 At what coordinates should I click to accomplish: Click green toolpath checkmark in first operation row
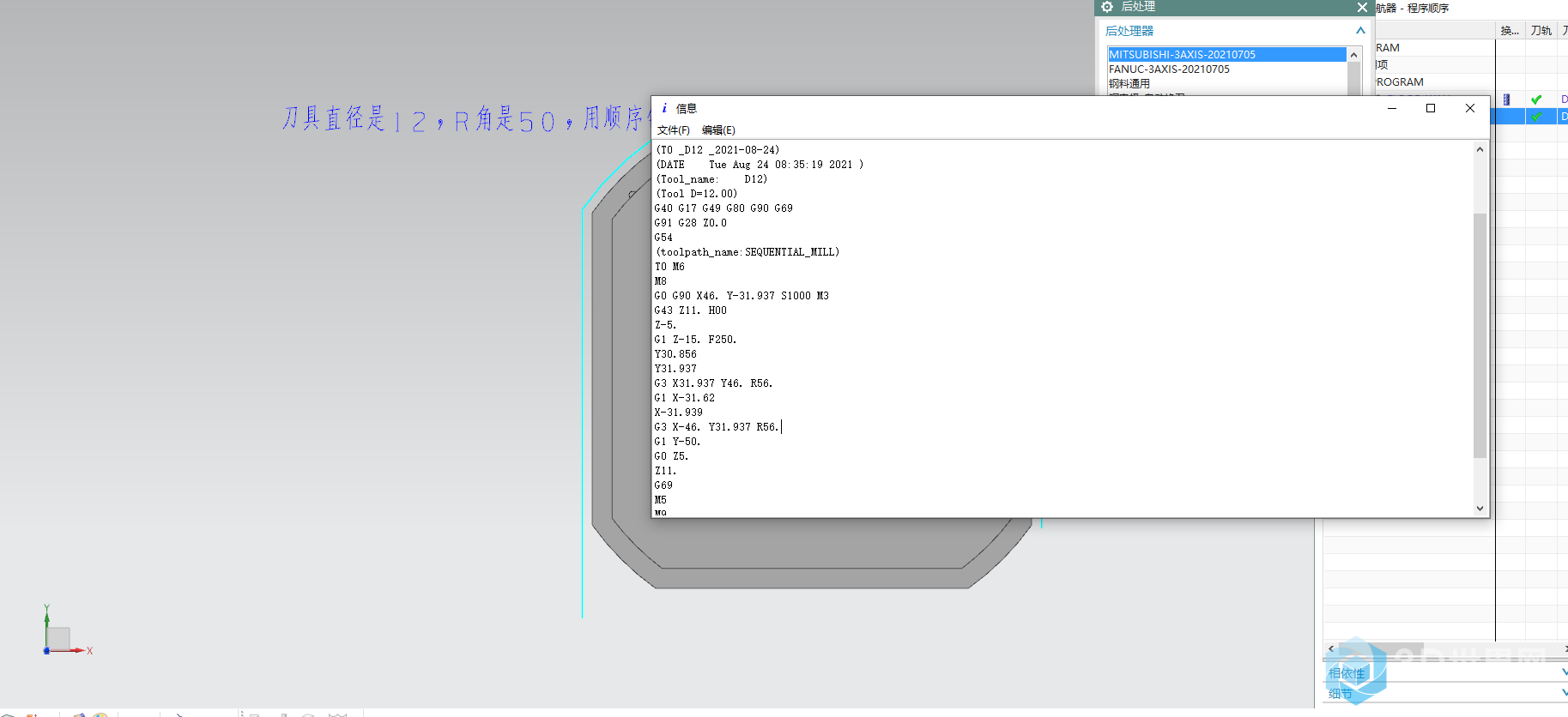(1536, 99)
